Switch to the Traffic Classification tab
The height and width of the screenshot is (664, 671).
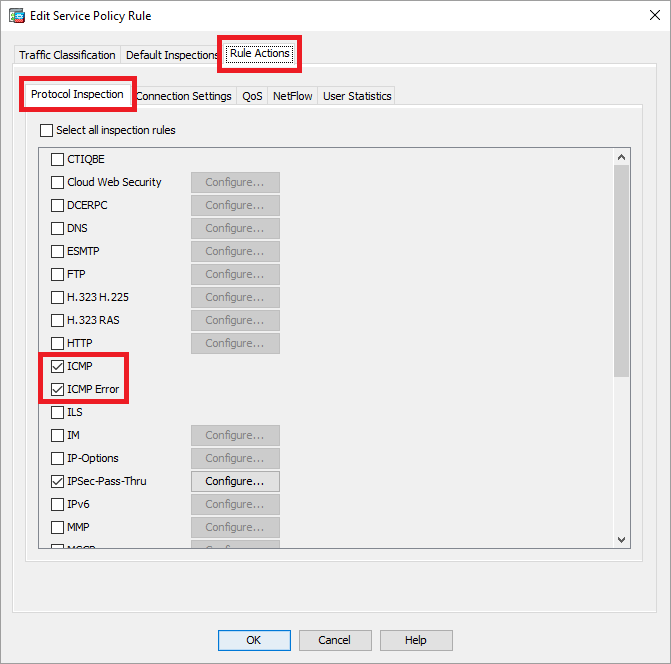[68, 55]
